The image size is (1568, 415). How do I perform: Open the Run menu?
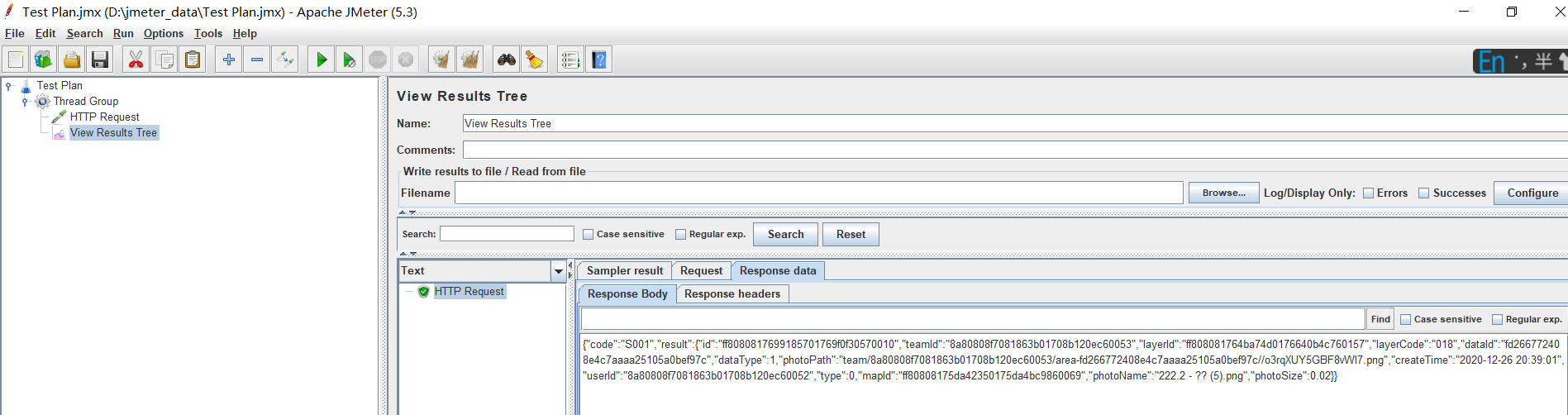124,34
